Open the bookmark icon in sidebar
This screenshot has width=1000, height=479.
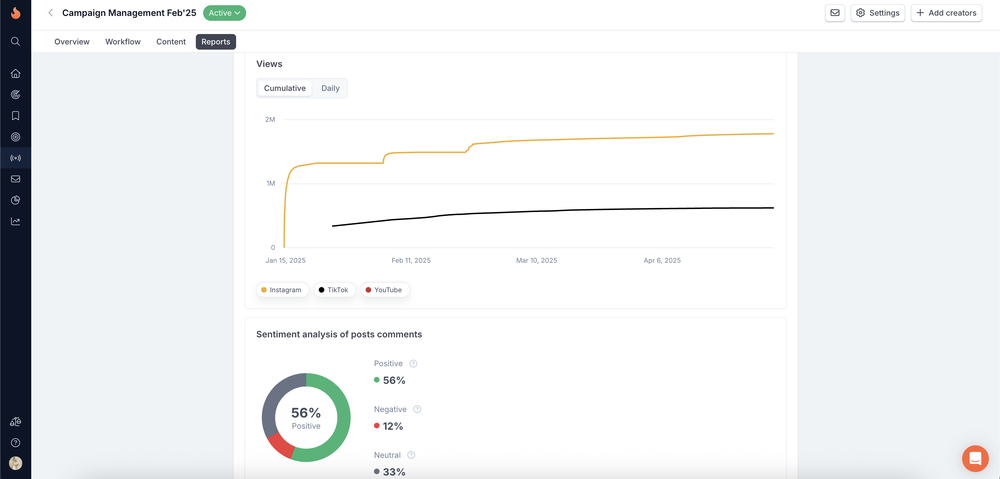[x=15, y=115]
